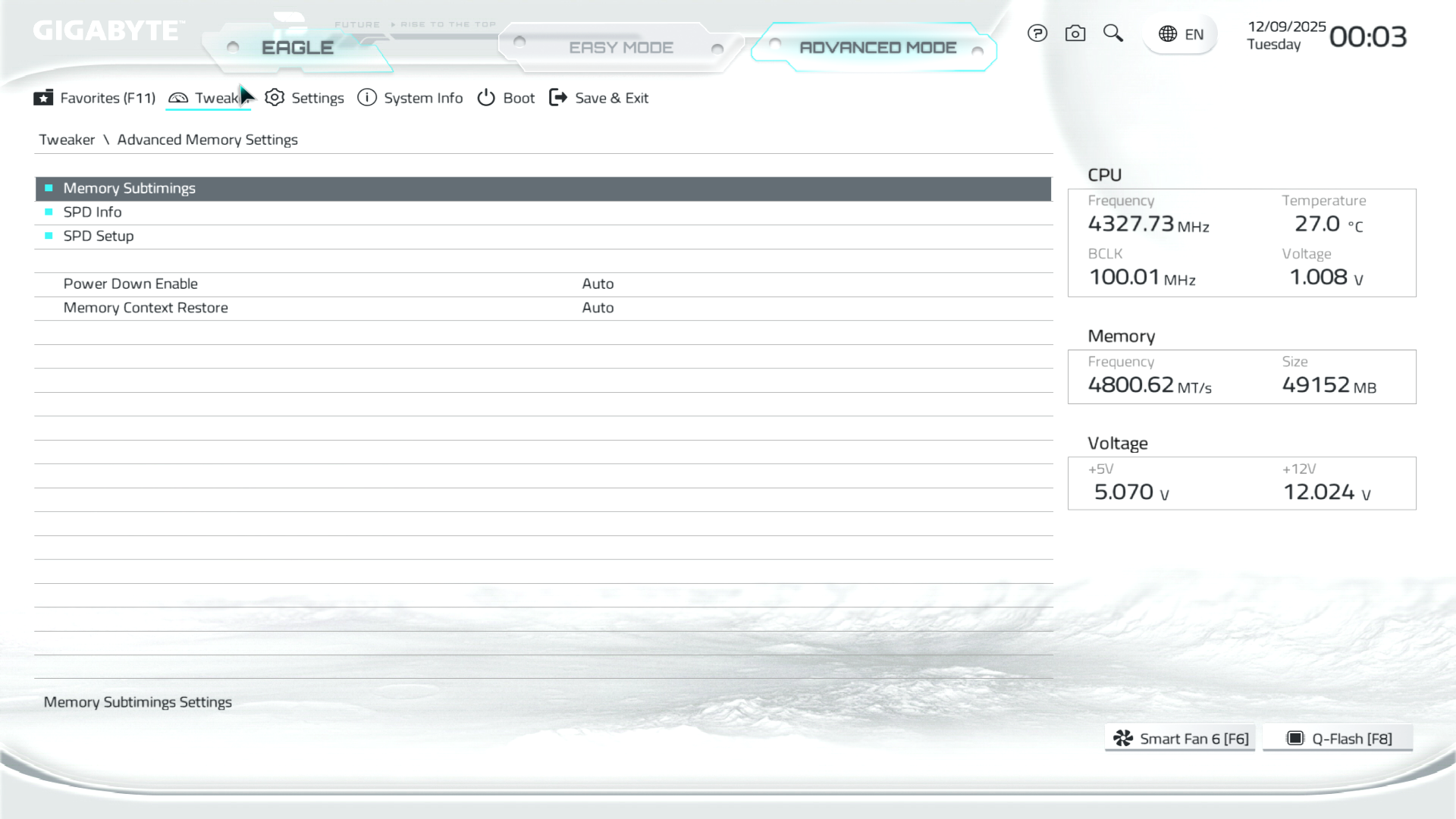Viewport: 1456px width, 819px height.
Task: Open Memory Context Restore Auto value
Action: (598, 308)
